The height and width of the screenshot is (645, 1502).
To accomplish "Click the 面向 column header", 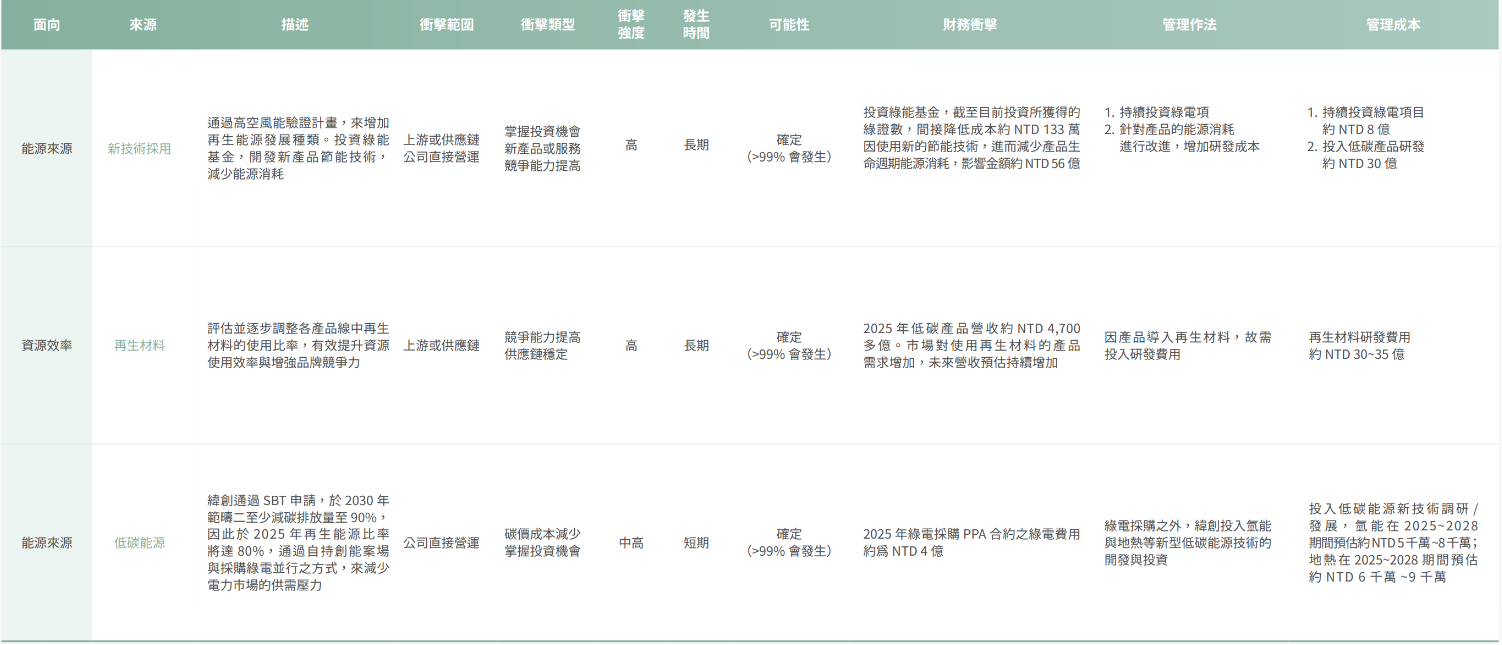I will [47, 25].
